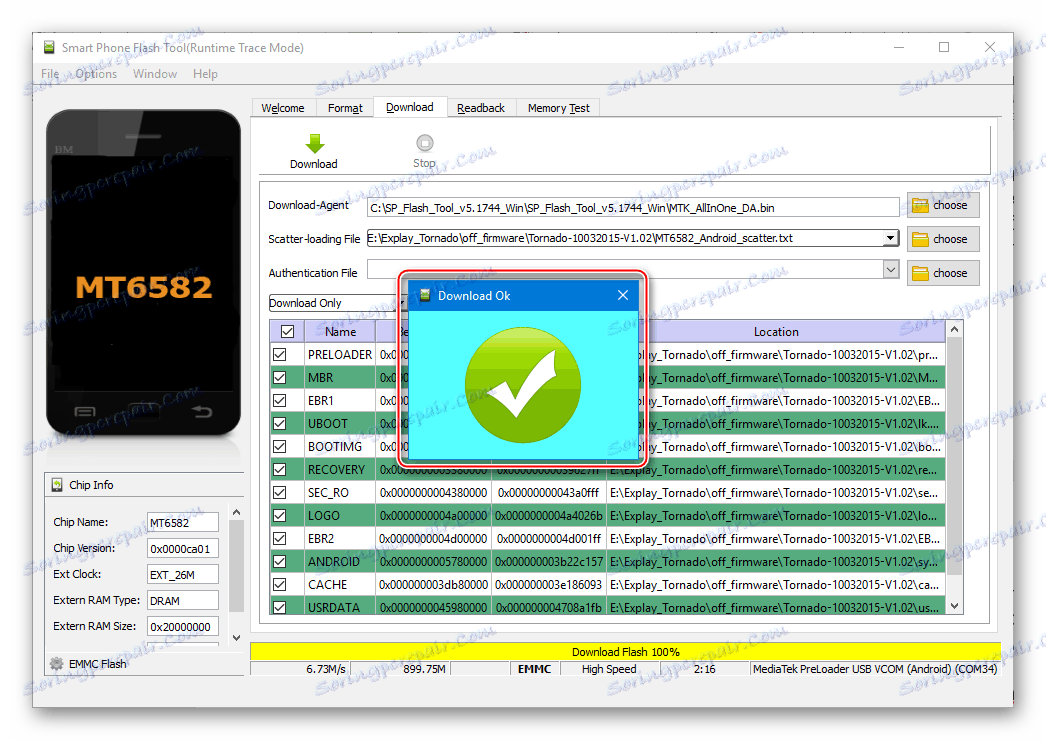Select the CACHE begin address 0x000000003db80000
Screen dimensions: 1046x740
(434, 585)
